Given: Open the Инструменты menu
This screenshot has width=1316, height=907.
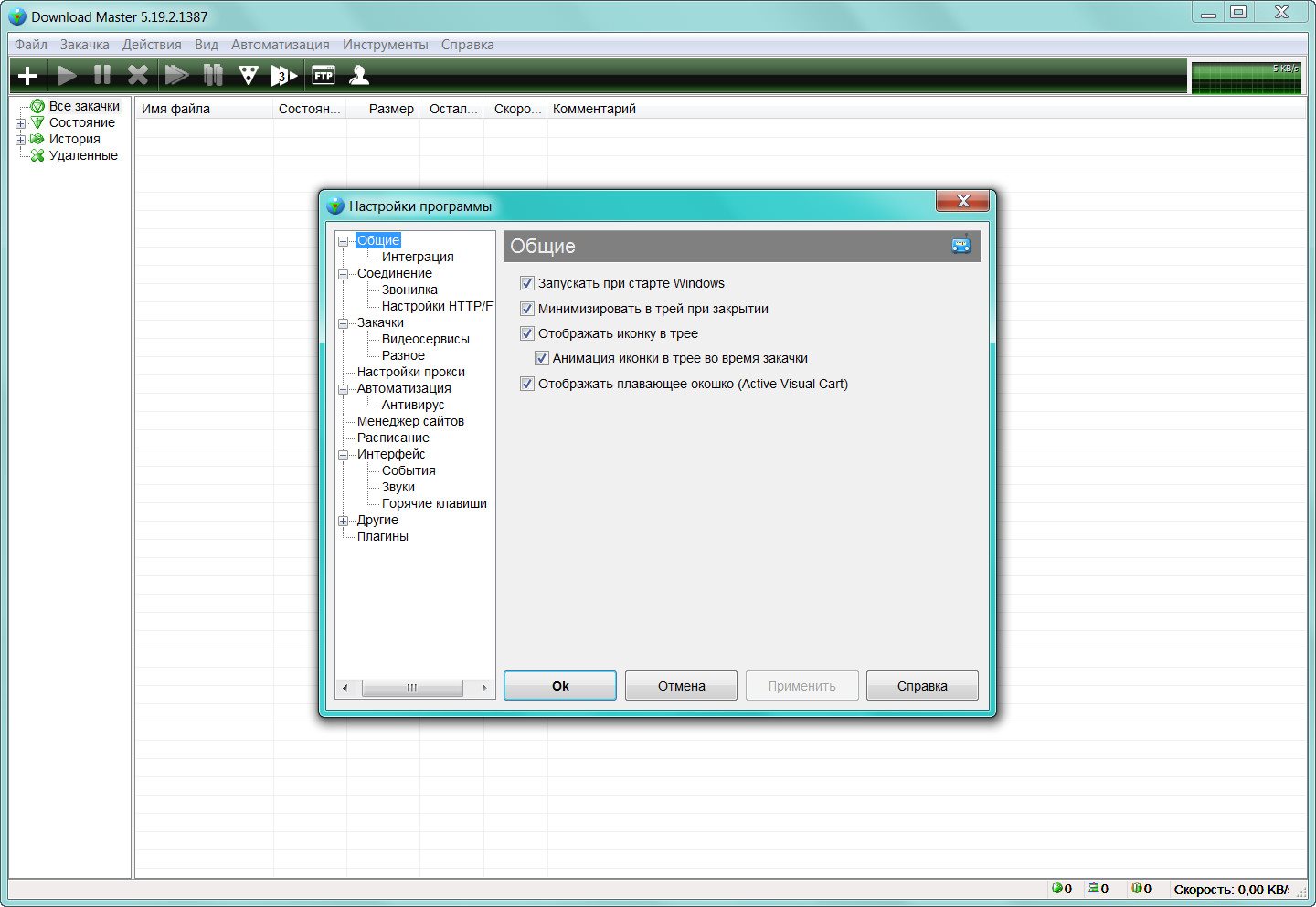Looking at the screenshot, I should click(x=386, y=44).
